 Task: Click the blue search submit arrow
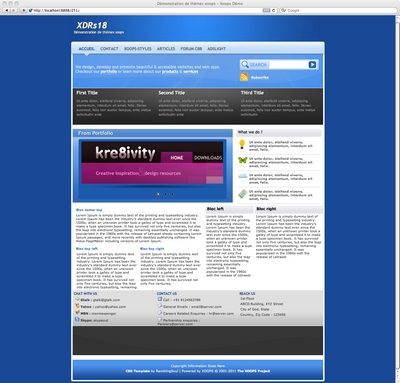[x=312, y=65]
